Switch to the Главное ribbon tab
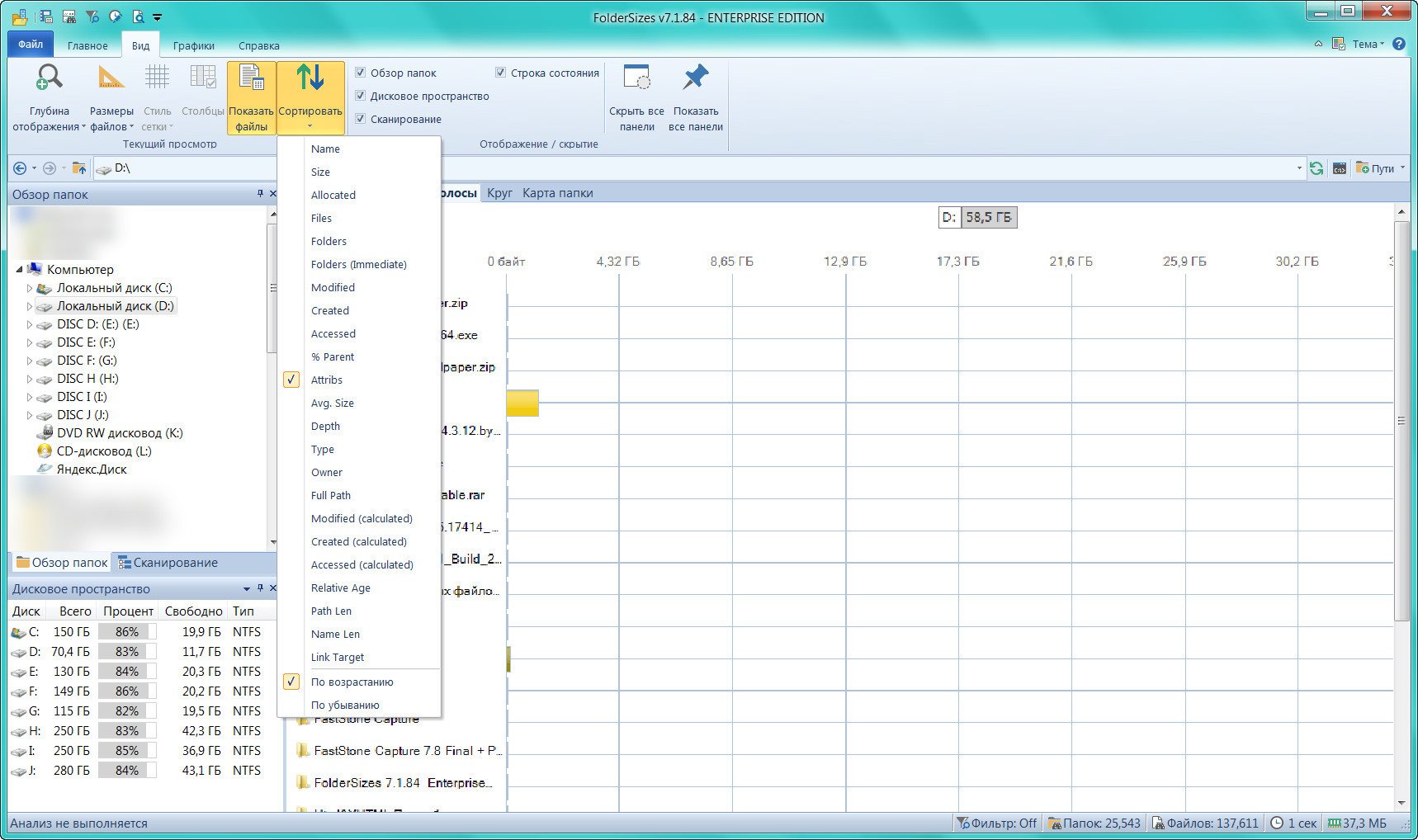Image resolution: width=1418 pixels, height=840 pixels. tap(87, 45)
